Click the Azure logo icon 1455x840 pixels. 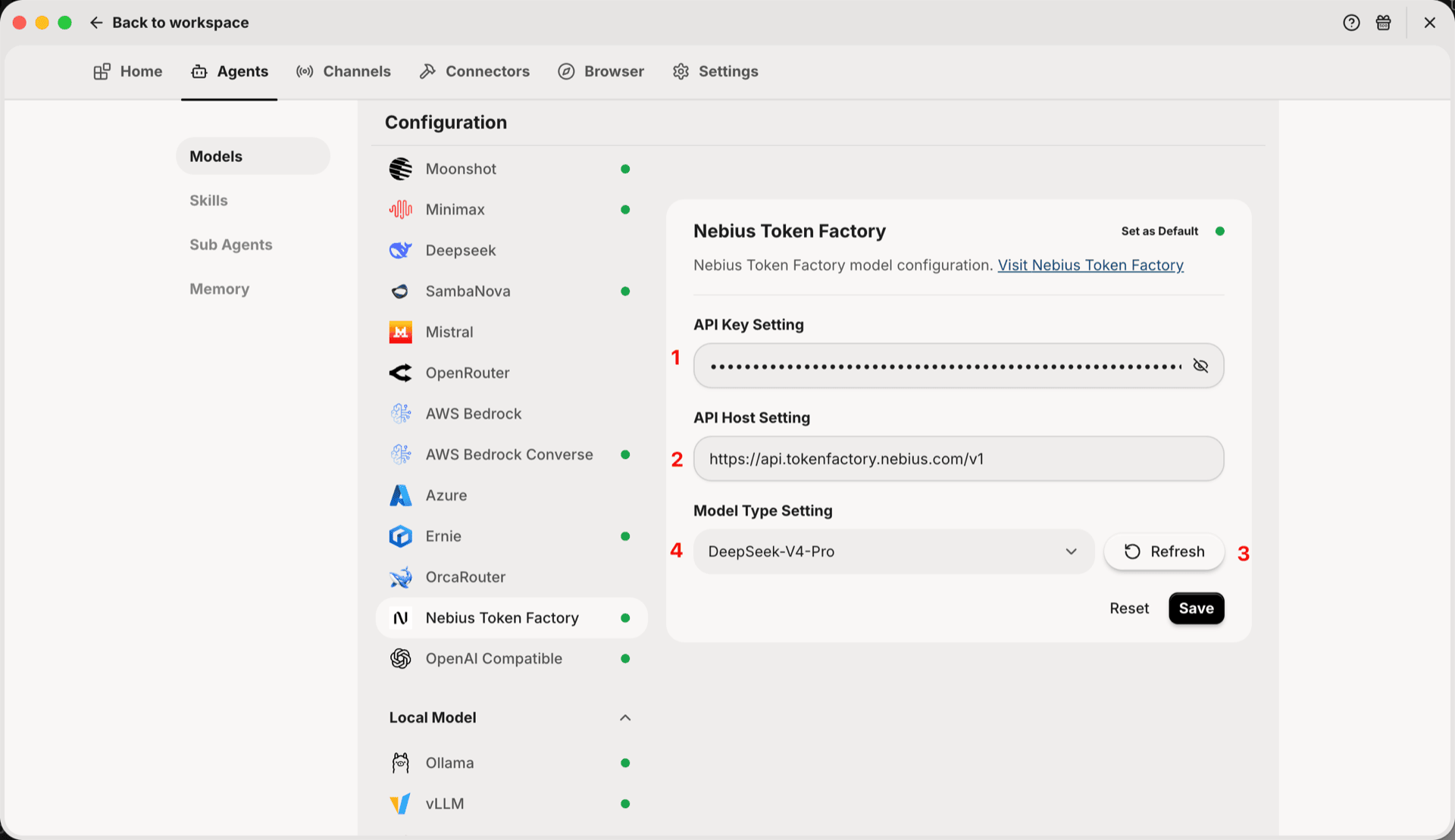point(400,495)
